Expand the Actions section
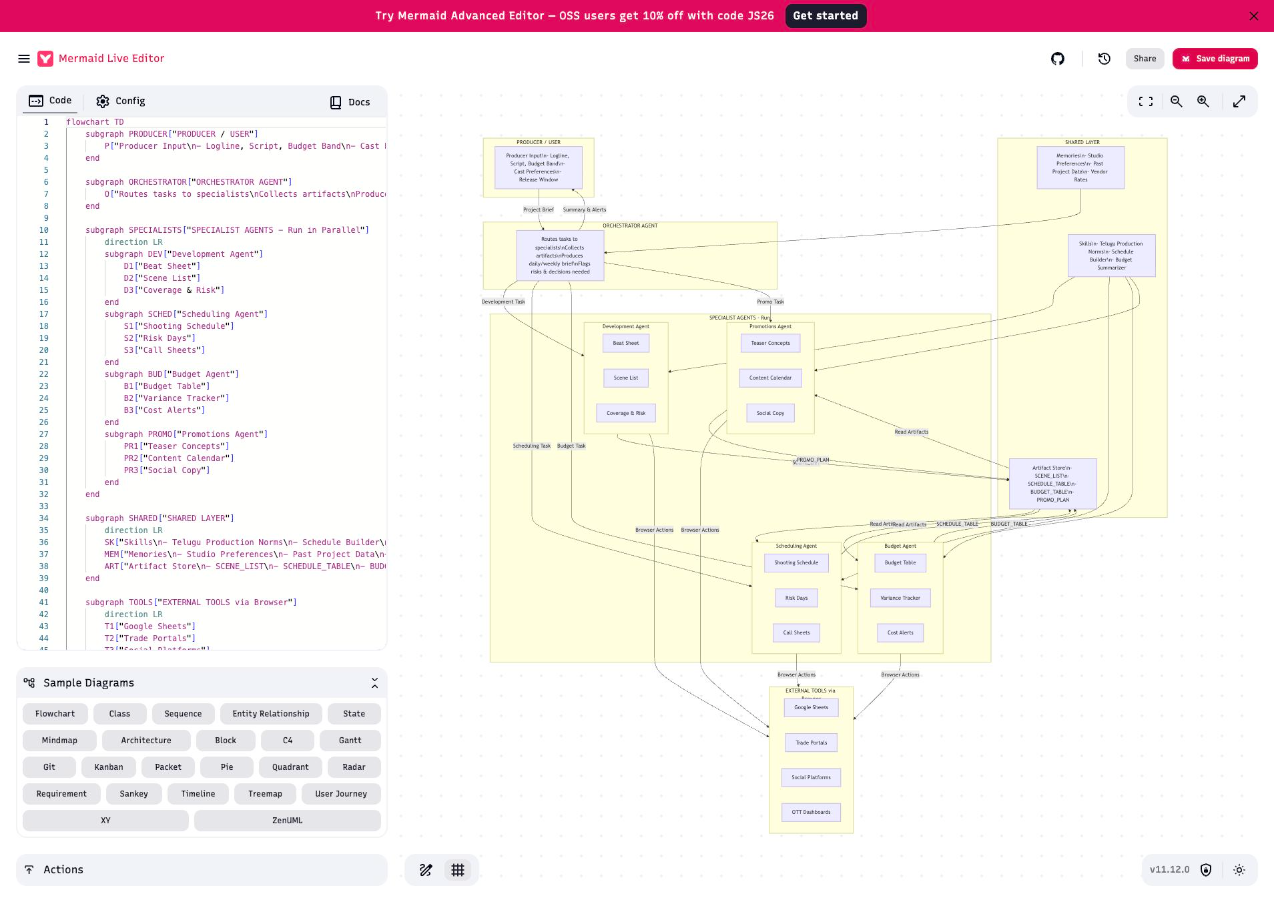Viewport: 1274px width, 902px height. tap(200, 869)
